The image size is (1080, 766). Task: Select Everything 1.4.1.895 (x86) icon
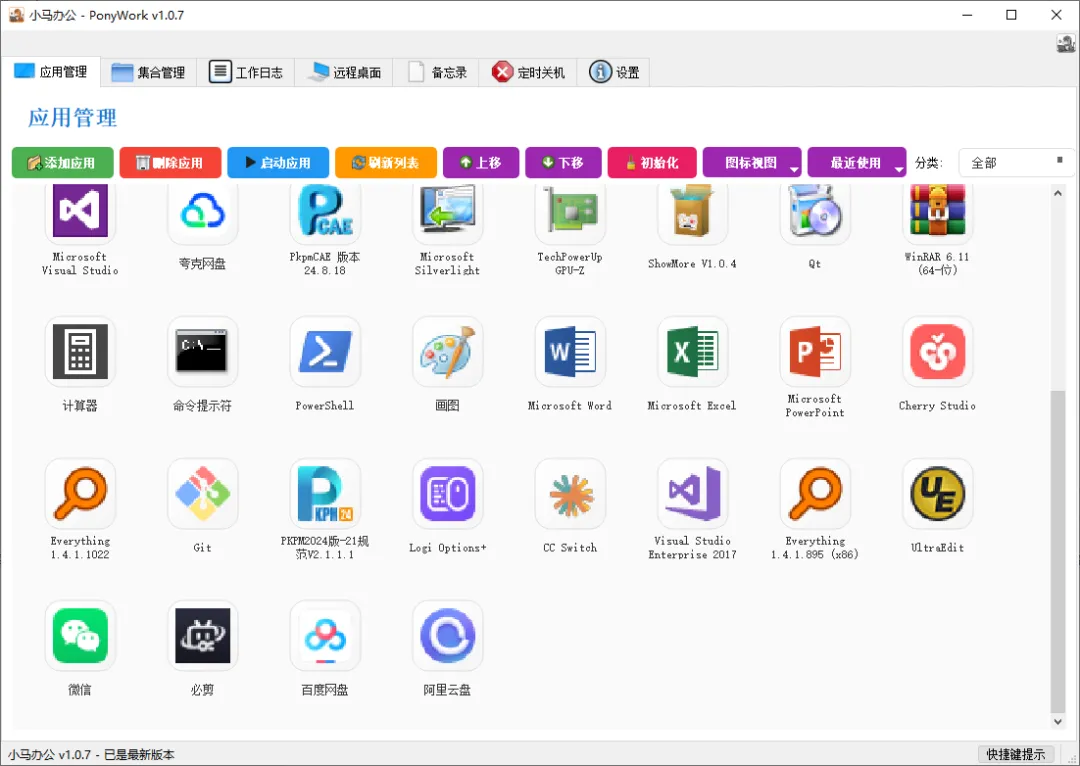tap(815, 493)
